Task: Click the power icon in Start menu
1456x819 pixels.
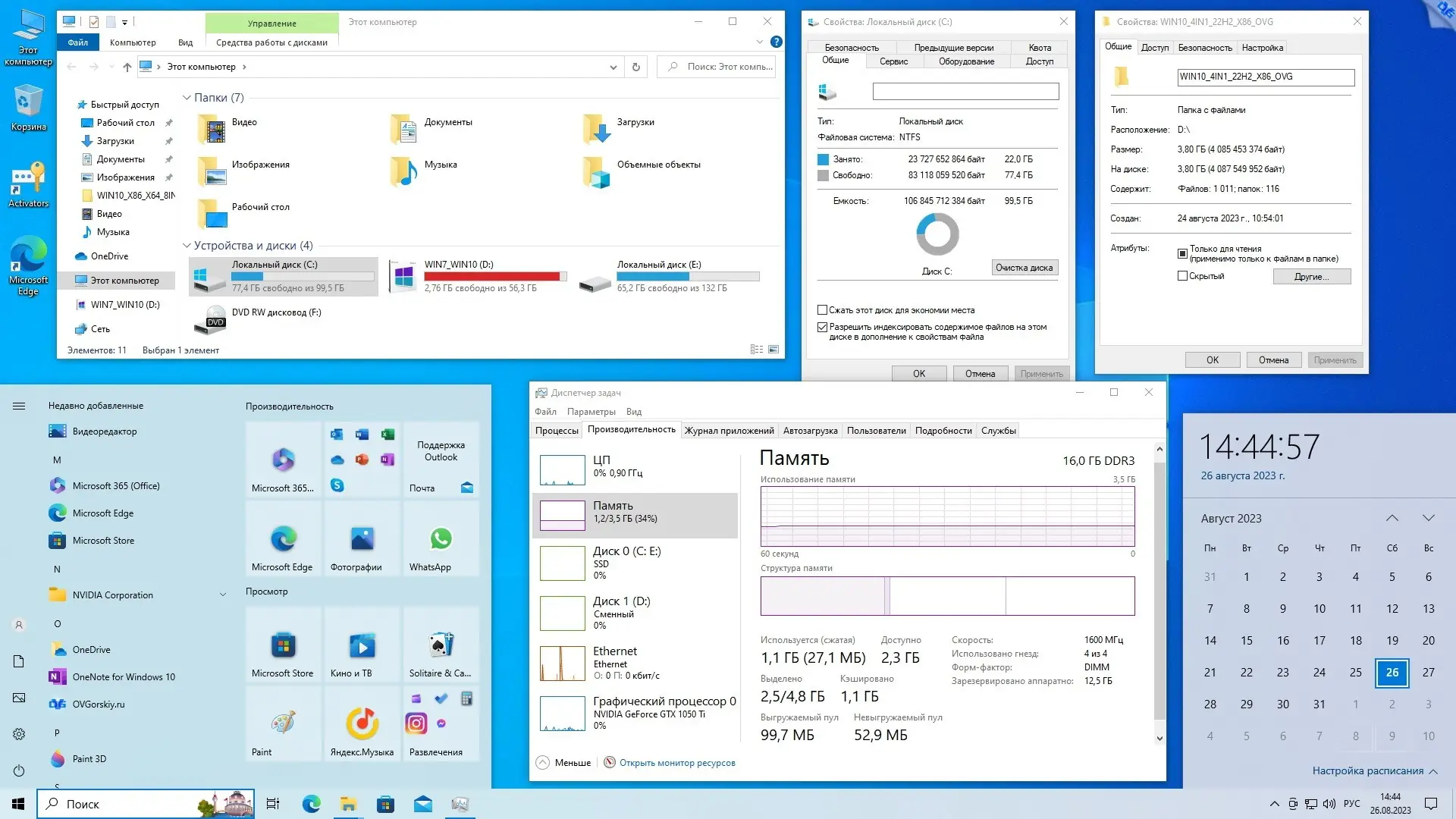Action: [x=19, y=770]
